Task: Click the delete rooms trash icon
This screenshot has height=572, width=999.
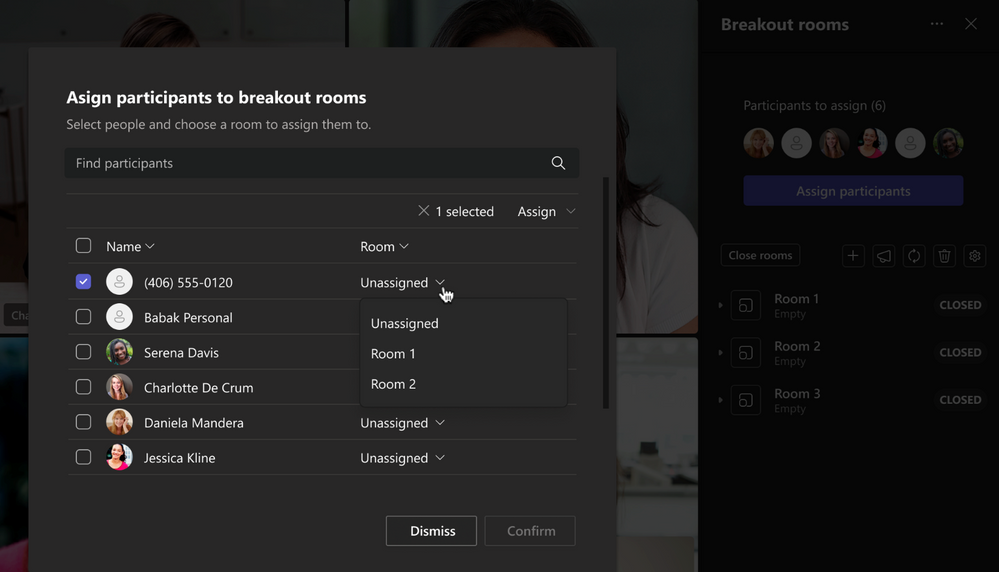Action: click(x=944, y=256)
